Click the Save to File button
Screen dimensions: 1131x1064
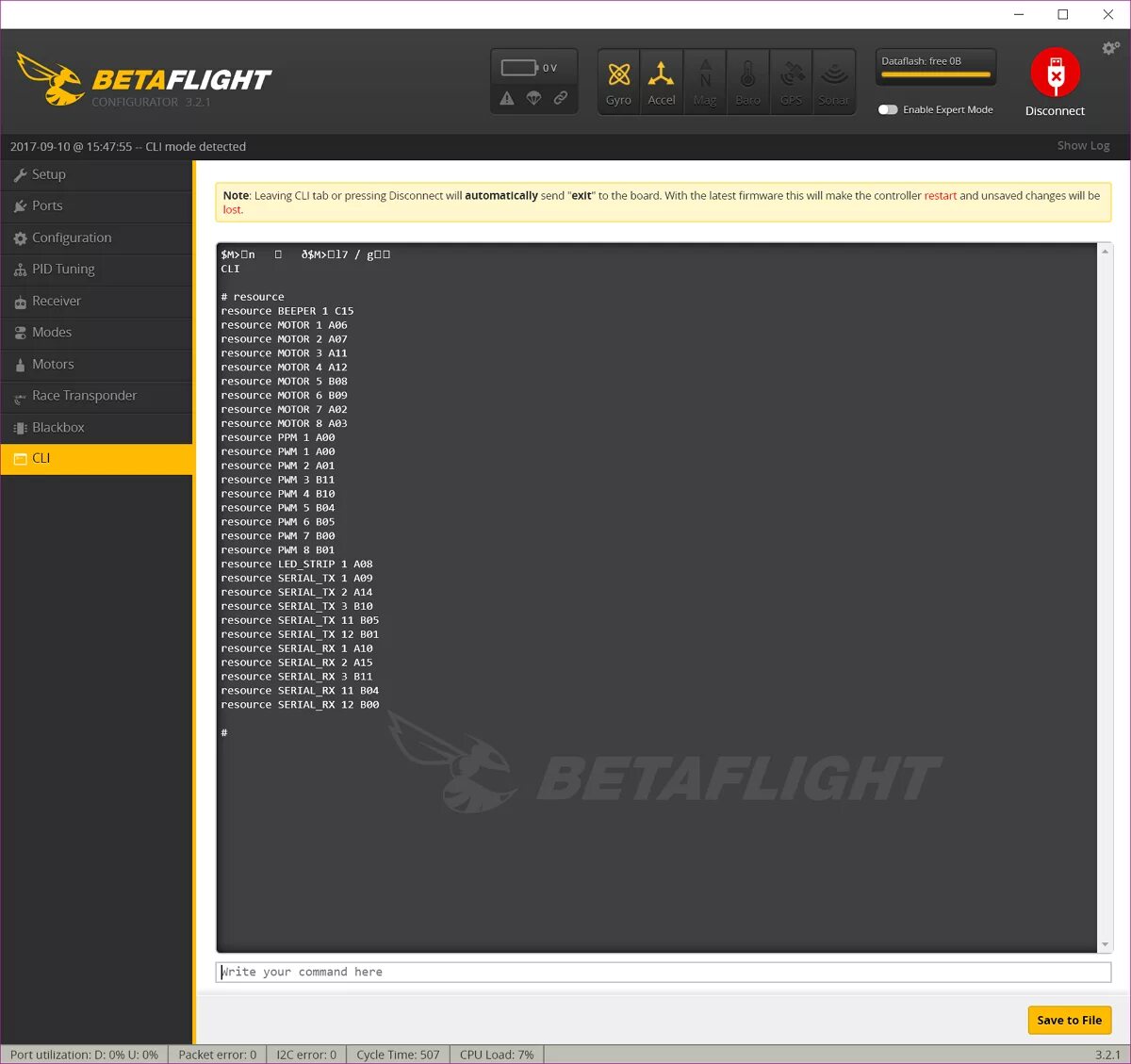pos(1070,1020)
